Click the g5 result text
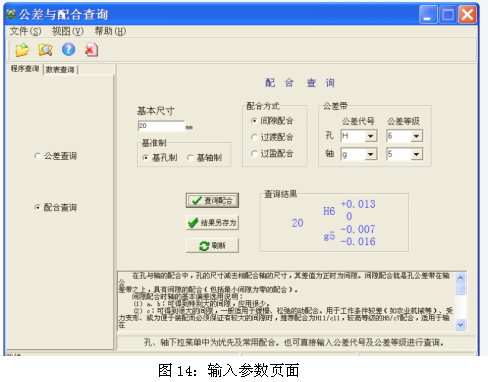The width and height of the screenshot is (488, 382). click(x=329, y=236)
